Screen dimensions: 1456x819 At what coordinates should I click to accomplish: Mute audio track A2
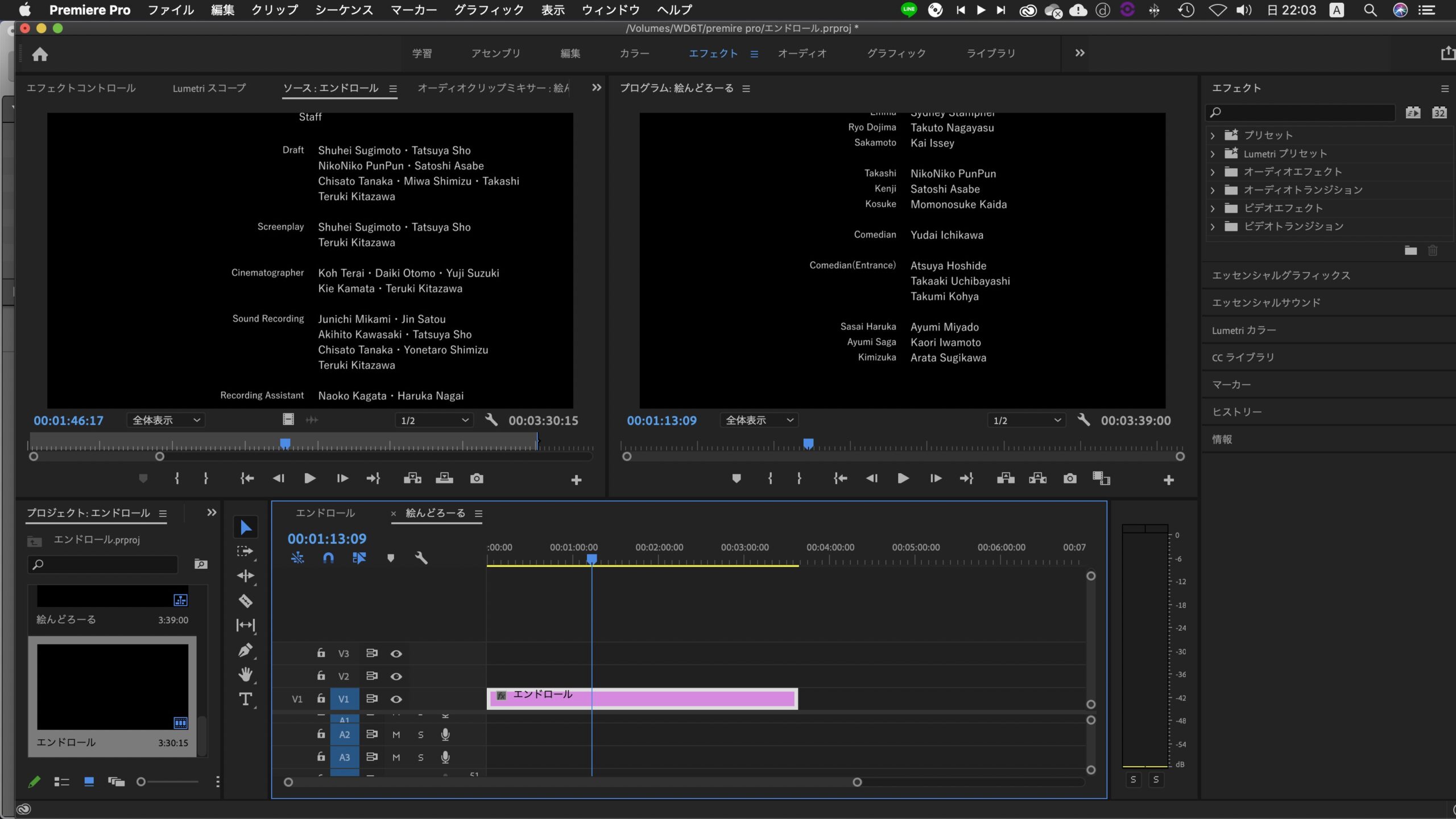[x=396, y=735]
